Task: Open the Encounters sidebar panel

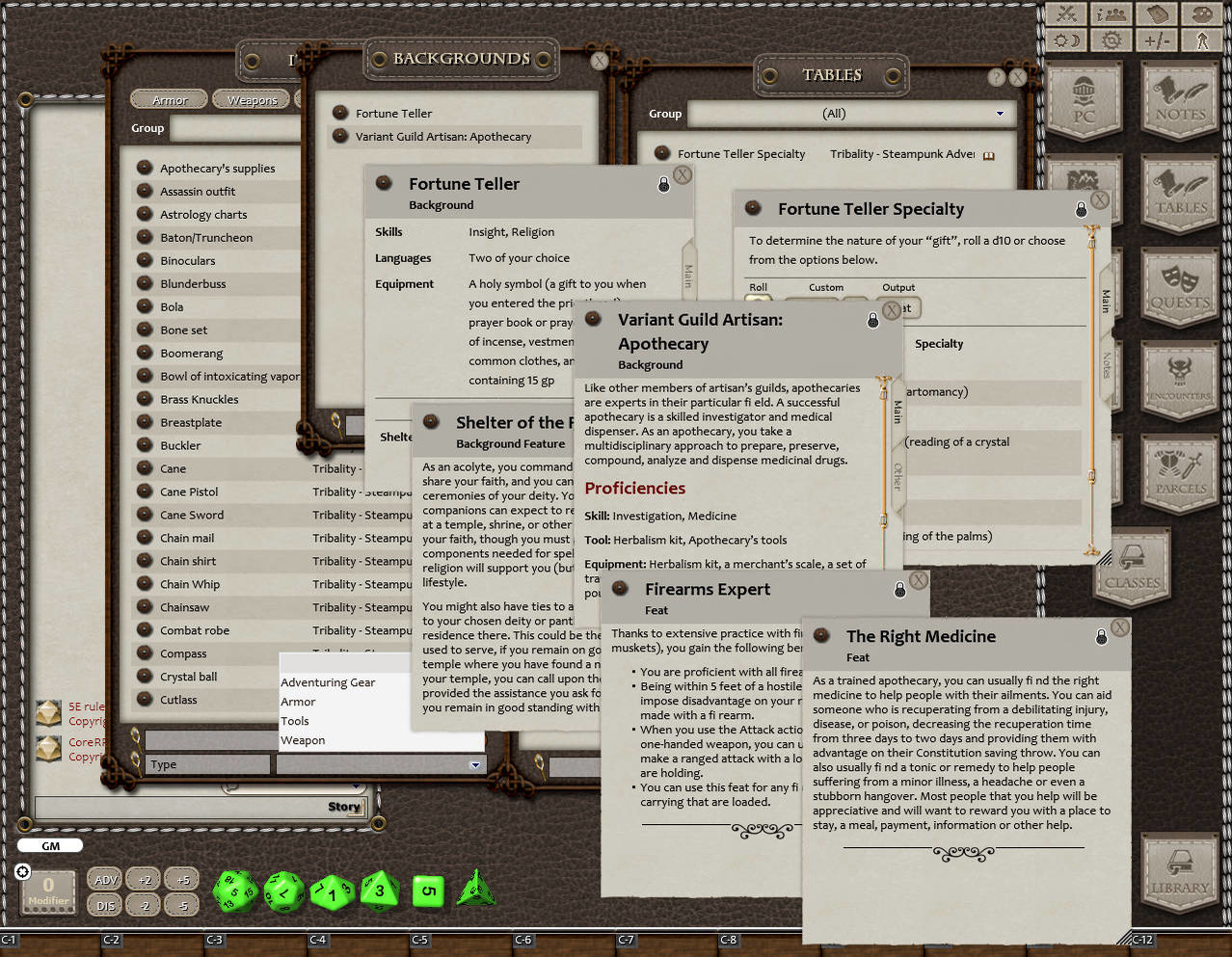Action: [1180, 380]
